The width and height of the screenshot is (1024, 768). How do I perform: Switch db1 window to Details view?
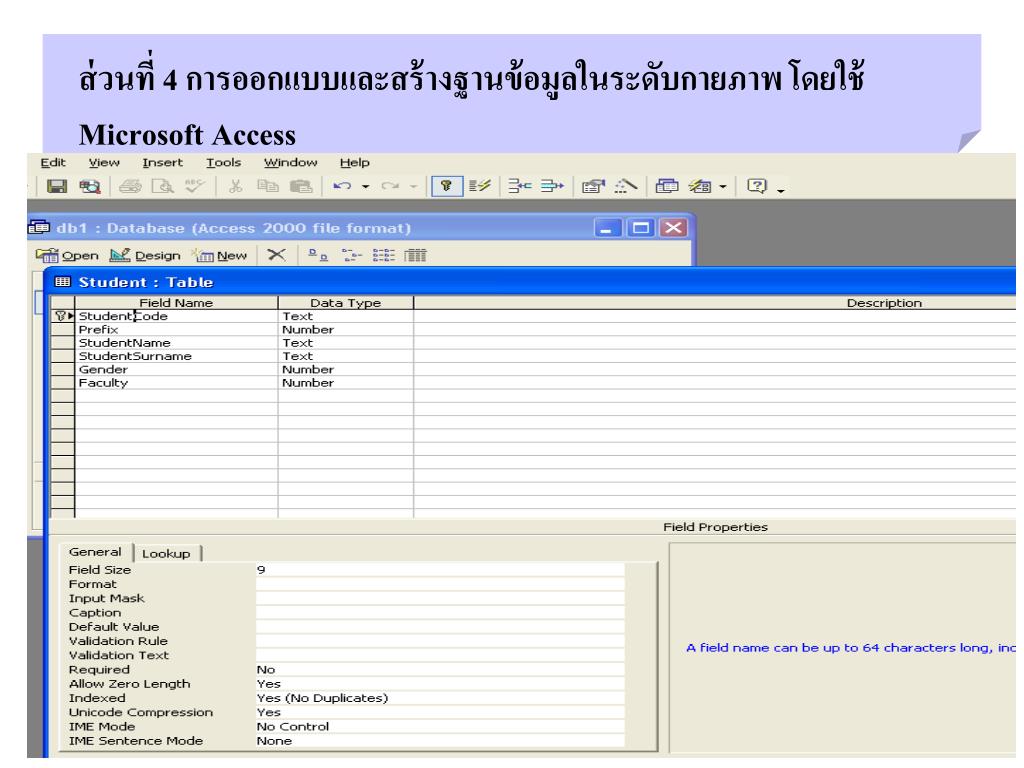click(x=415, y=255)
